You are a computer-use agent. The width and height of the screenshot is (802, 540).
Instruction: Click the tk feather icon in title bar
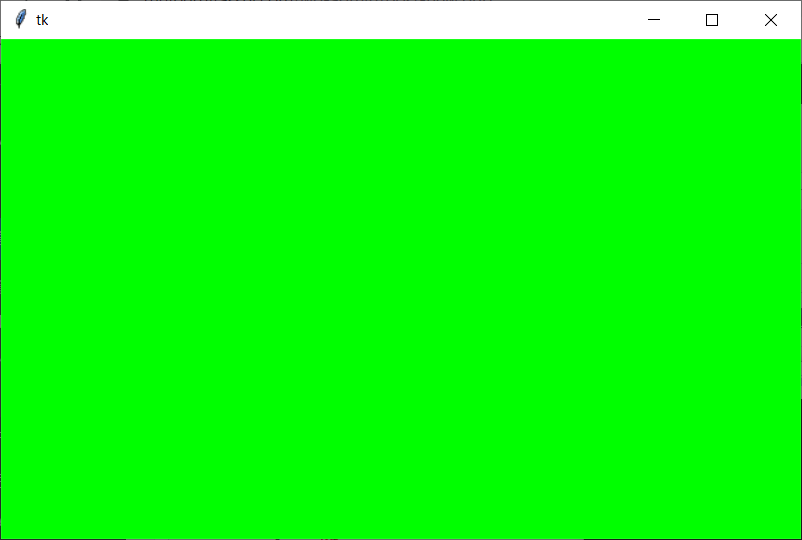click(20, 19)
